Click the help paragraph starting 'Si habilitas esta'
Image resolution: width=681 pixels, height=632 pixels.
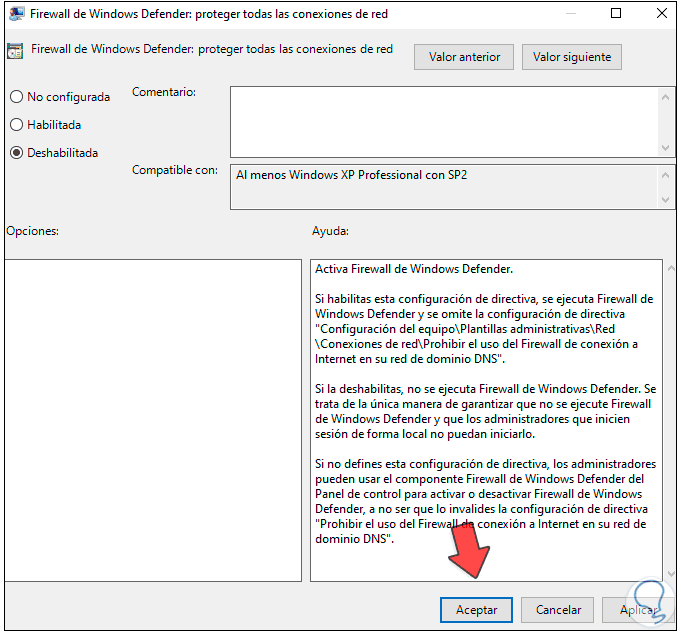click(x=484, y=329)
